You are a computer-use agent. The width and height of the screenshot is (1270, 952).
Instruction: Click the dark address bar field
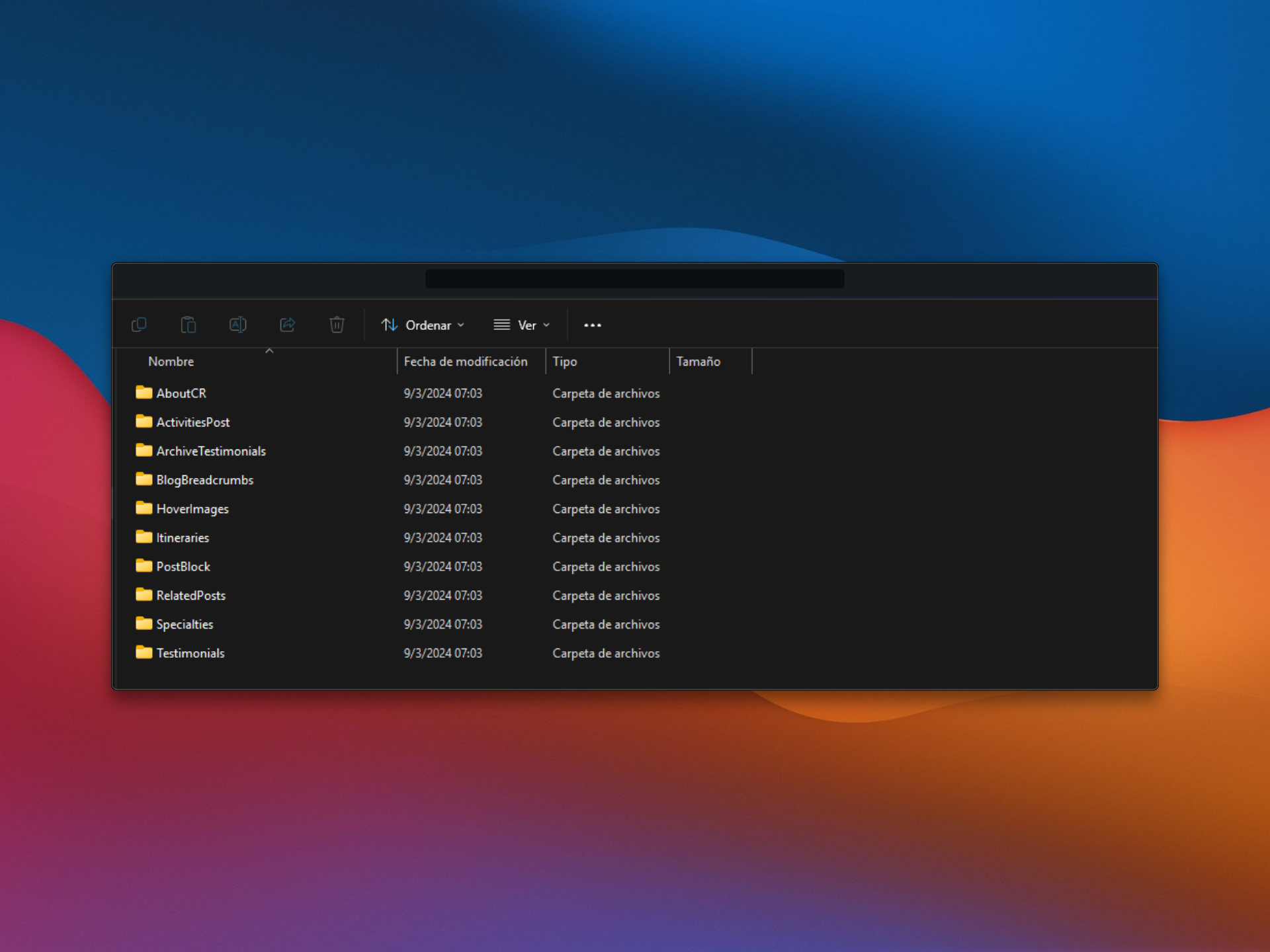point(635,279)
